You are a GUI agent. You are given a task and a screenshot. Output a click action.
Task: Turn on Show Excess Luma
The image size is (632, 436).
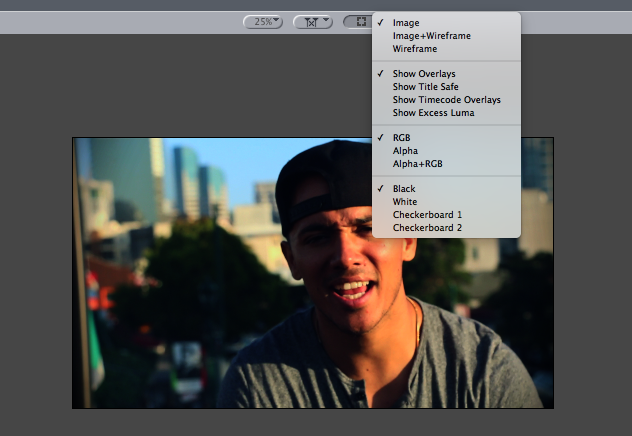[x=446, y=113]
